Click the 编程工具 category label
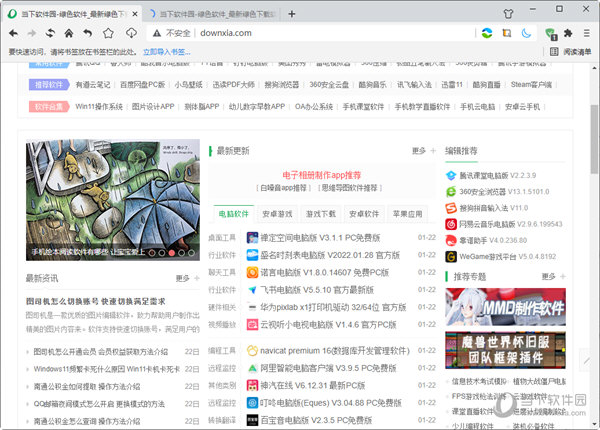 pos(222,351)
